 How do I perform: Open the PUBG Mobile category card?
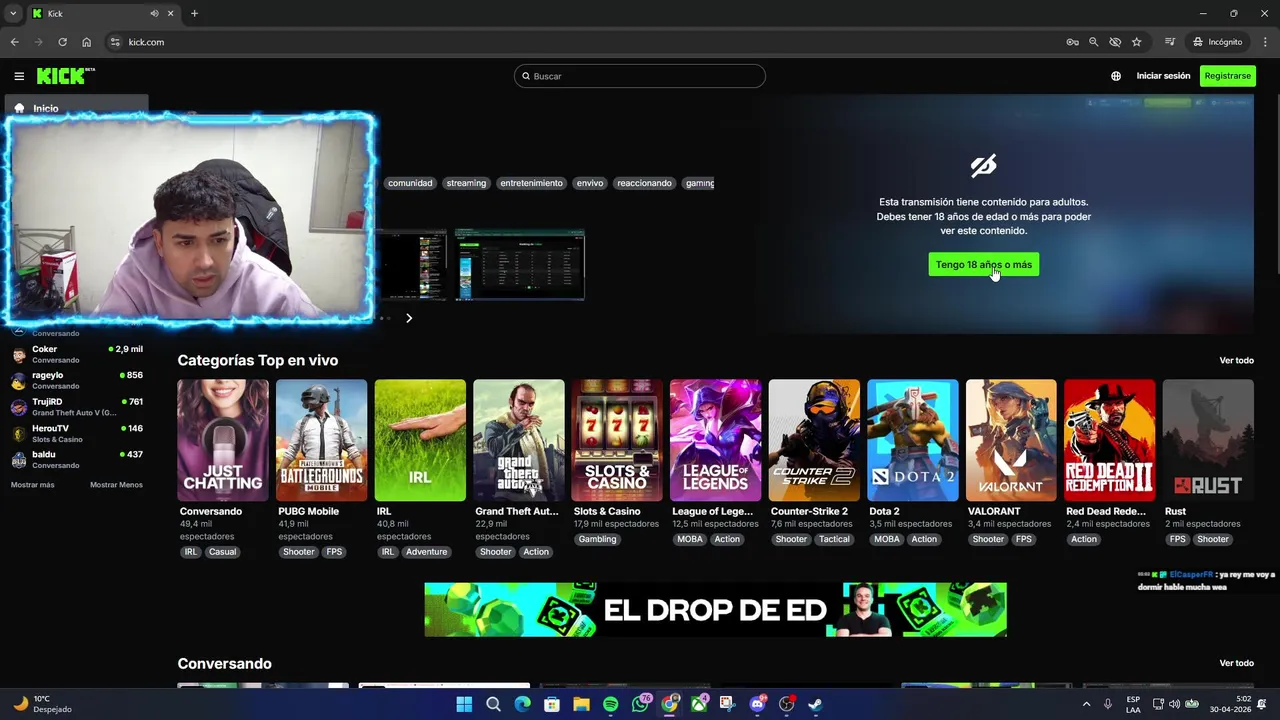point(321,440)
